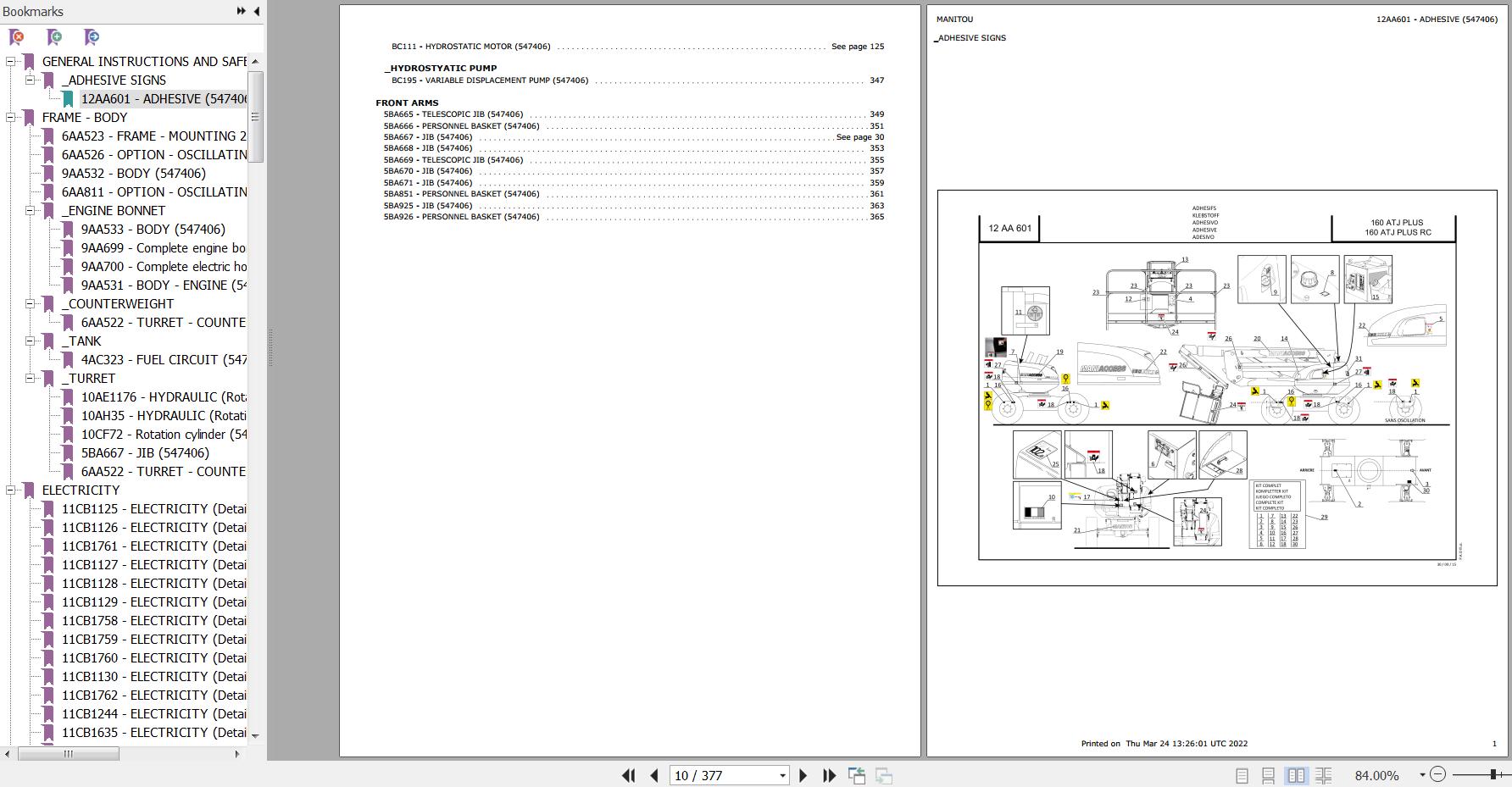Collapse the _TURRET bookmark group
The height and width of the screenshot is (787, 1512).
(x=30, y=379)
